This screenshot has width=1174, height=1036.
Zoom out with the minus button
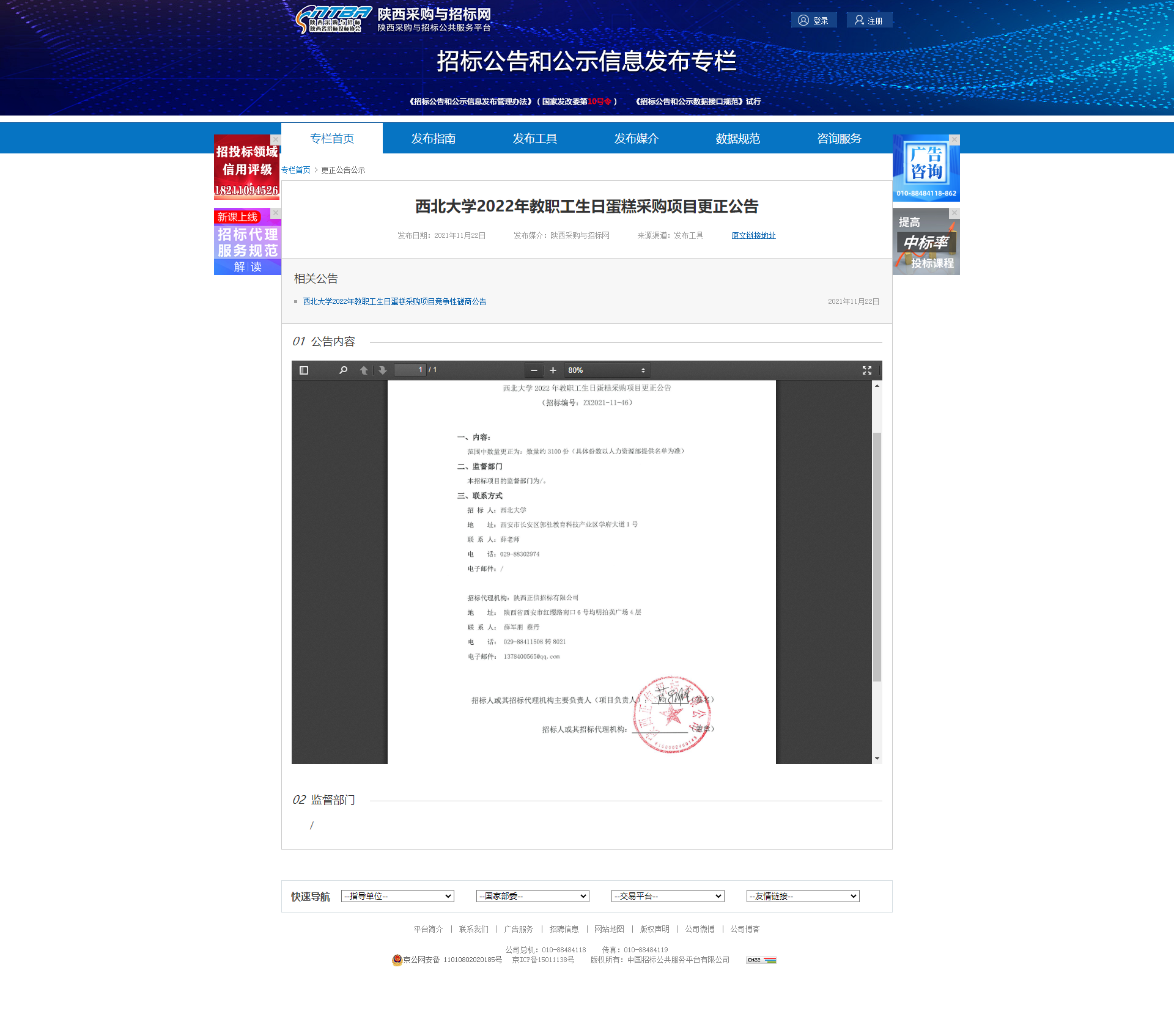[534, 370]
